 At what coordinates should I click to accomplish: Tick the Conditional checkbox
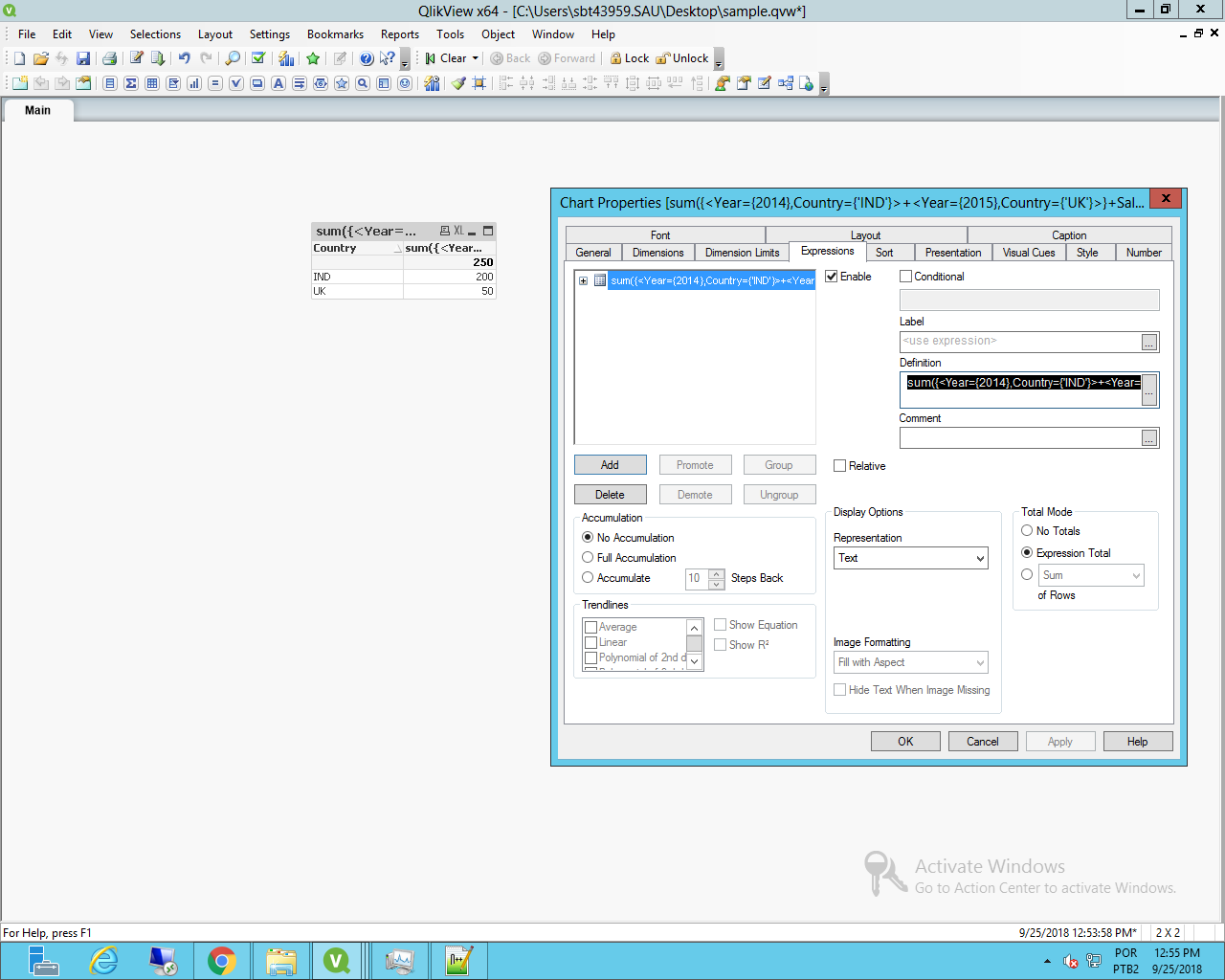(x=905, y=277)
